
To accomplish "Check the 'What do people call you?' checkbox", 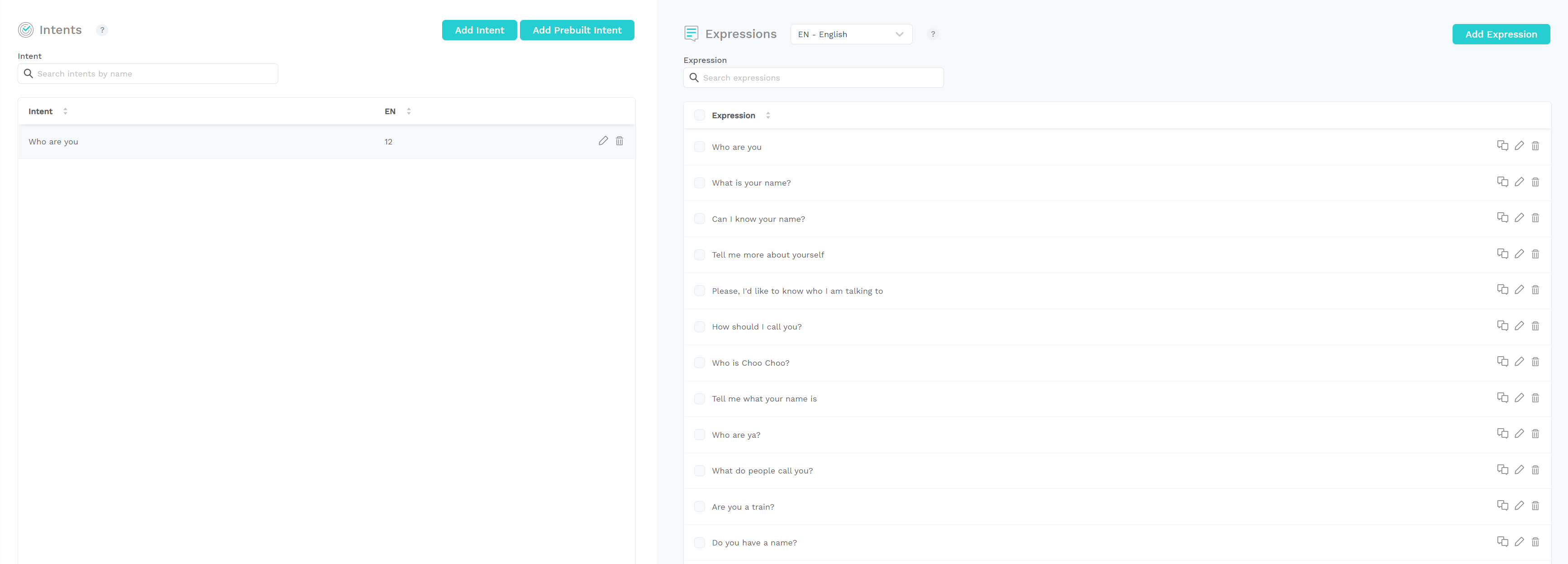I will coord(700,470).
